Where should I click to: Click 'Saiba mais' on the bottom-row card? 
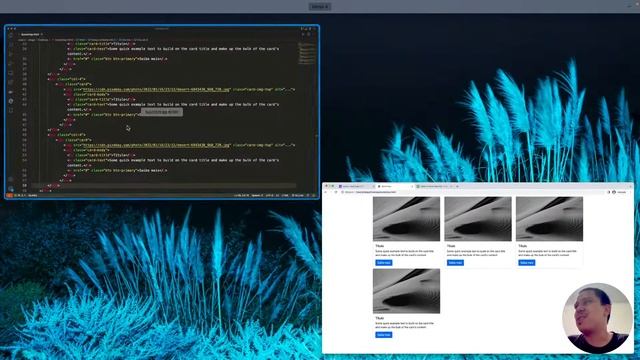click(x=384, y=335)
